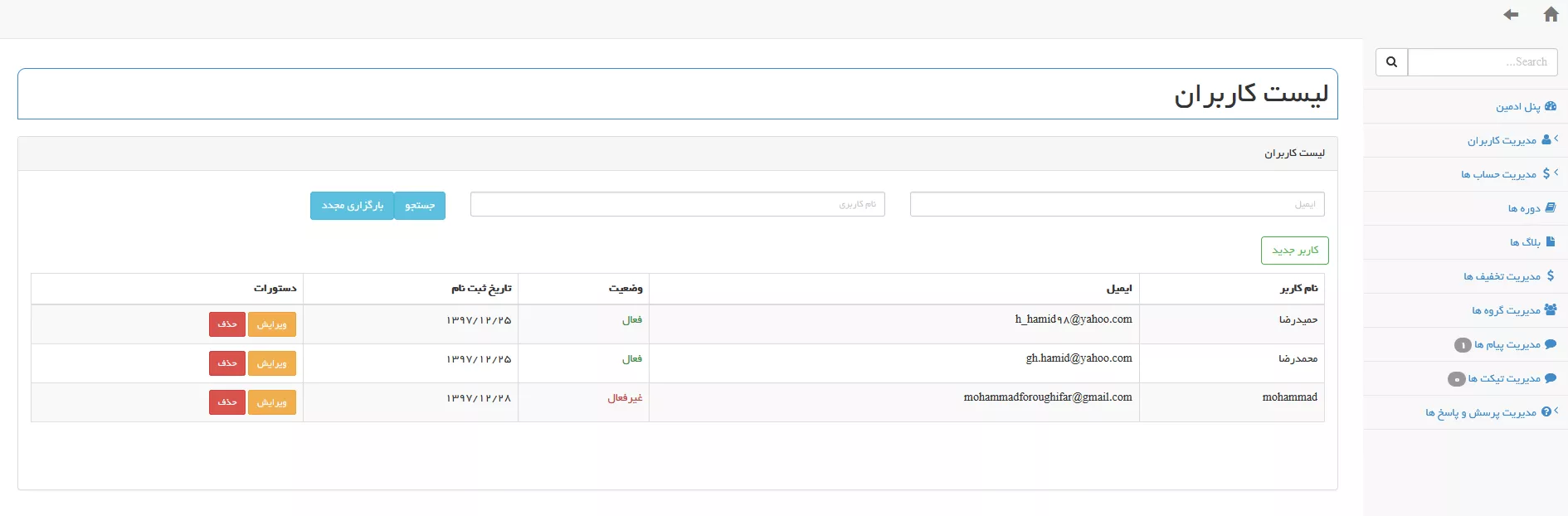Click the group icon for مدیریت گروه ها

pyautogui.click(x=1551, y=310)
